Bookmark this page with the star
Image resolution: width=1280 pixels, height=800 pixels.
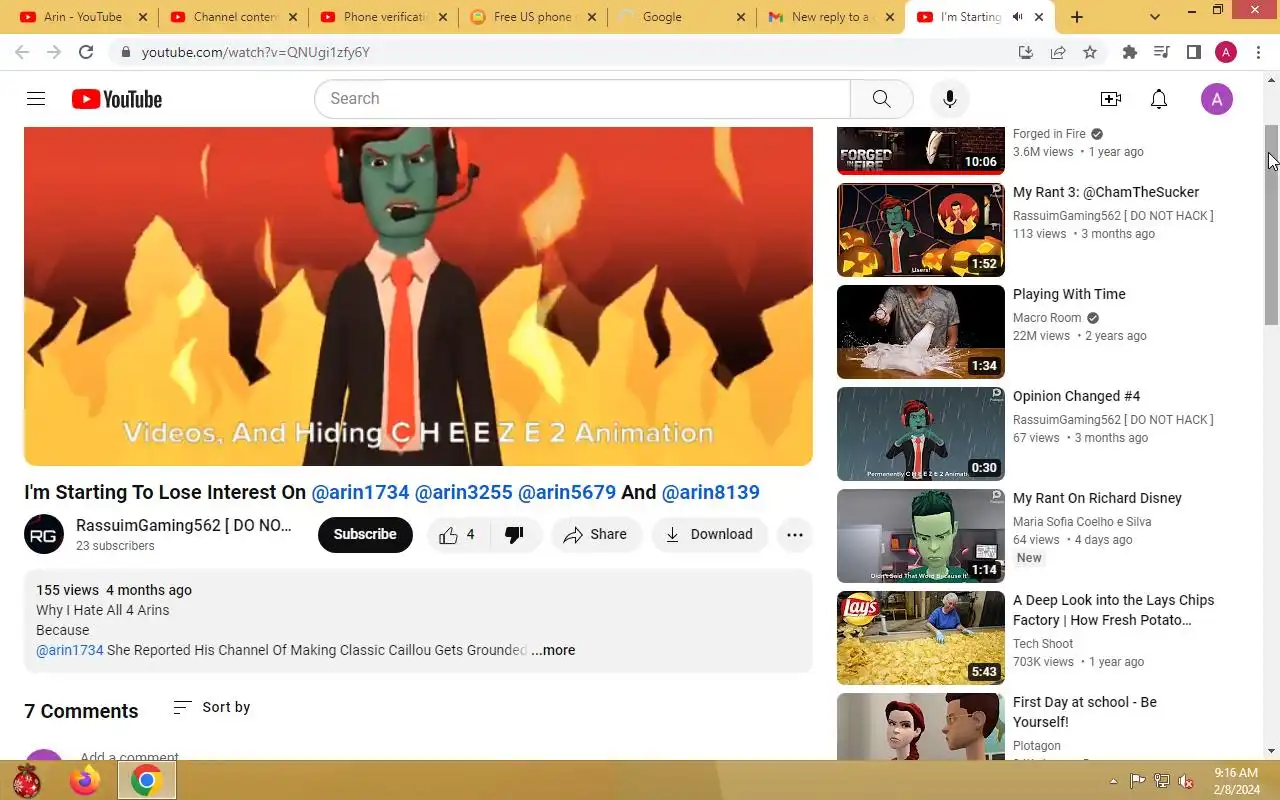click(x=1090, y=52)
